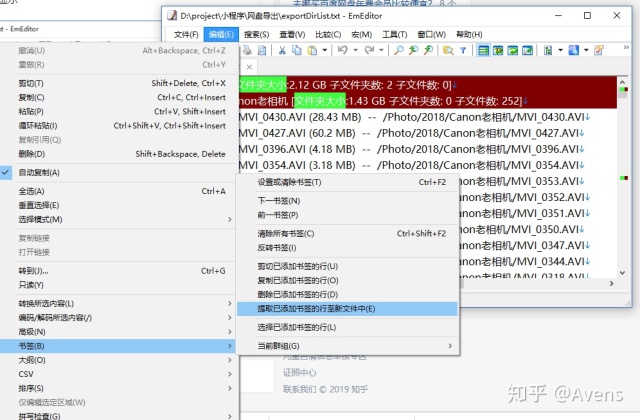Click the vertical scrollbar up arrow
The width and height of the screenshot is (640, 420).
[x=622, y=81]
